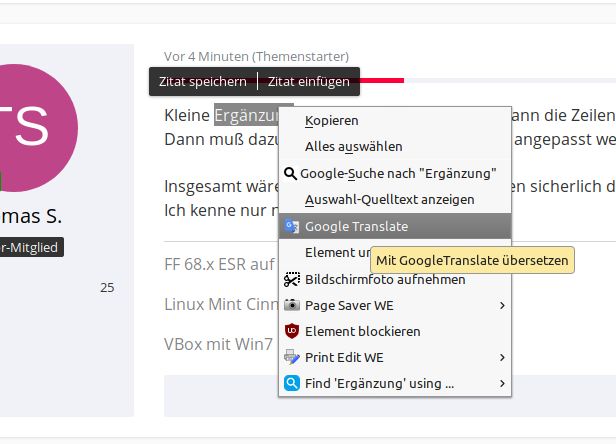Click the Zitat einfügen button
616x444 pixels.
point(308,81)
